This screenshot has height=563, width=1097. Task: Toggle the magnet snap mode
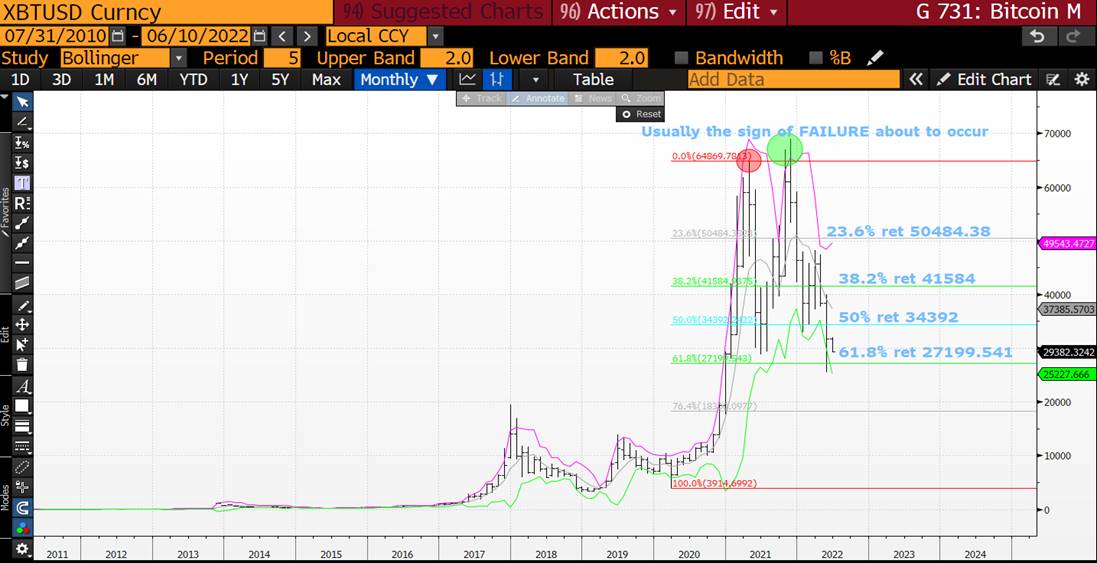22,508
